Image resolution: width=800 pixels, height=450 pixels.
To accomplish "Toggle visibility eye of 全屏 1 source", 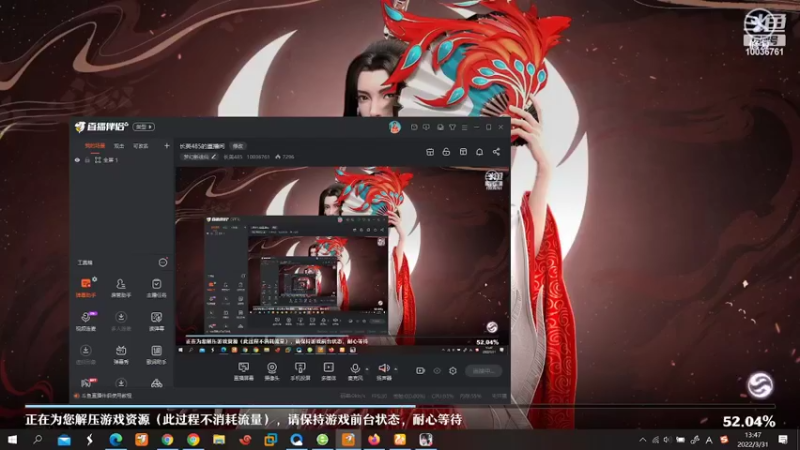I will (78, 160).
